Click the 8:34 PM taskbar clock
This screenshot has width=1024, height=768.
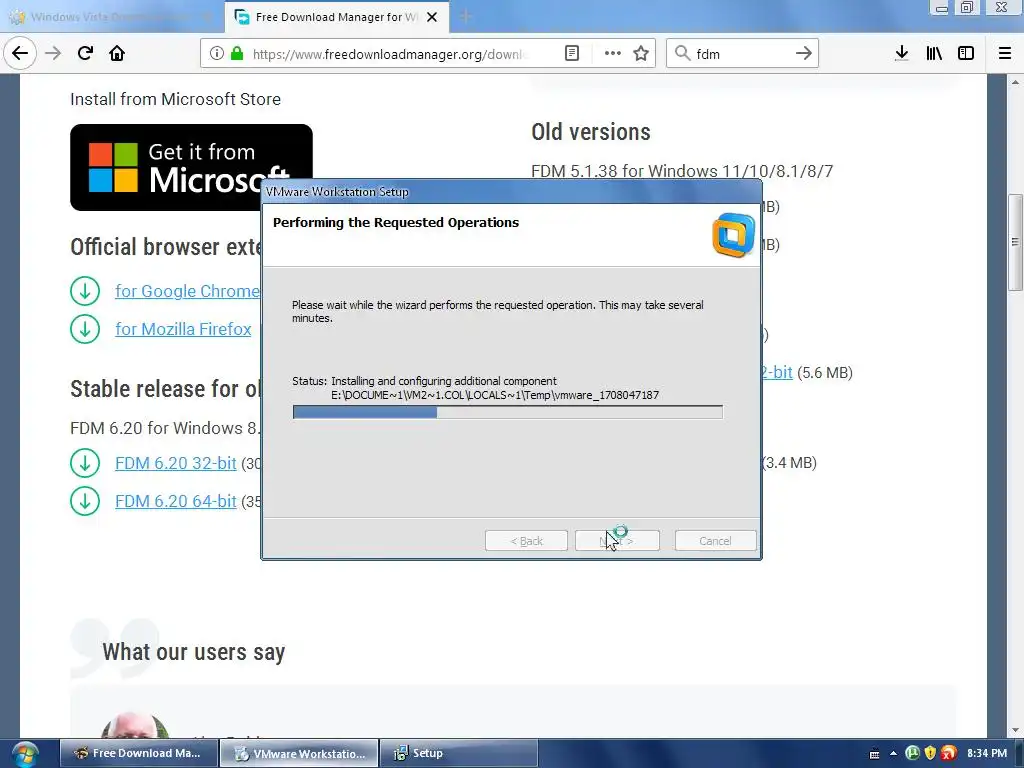click(987, 754)
